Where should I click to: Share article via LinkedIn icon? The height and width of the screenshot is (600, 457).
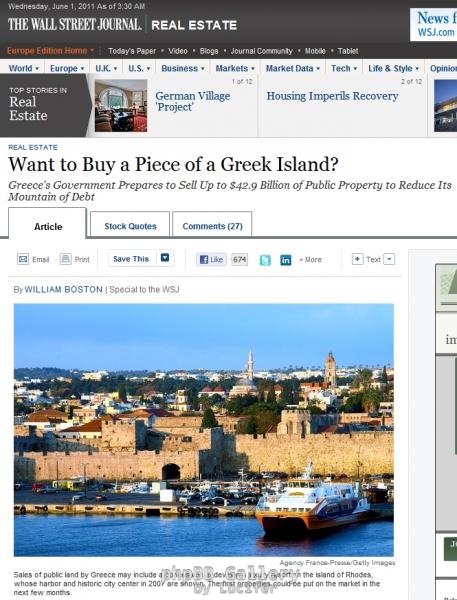tap(286, 260)
